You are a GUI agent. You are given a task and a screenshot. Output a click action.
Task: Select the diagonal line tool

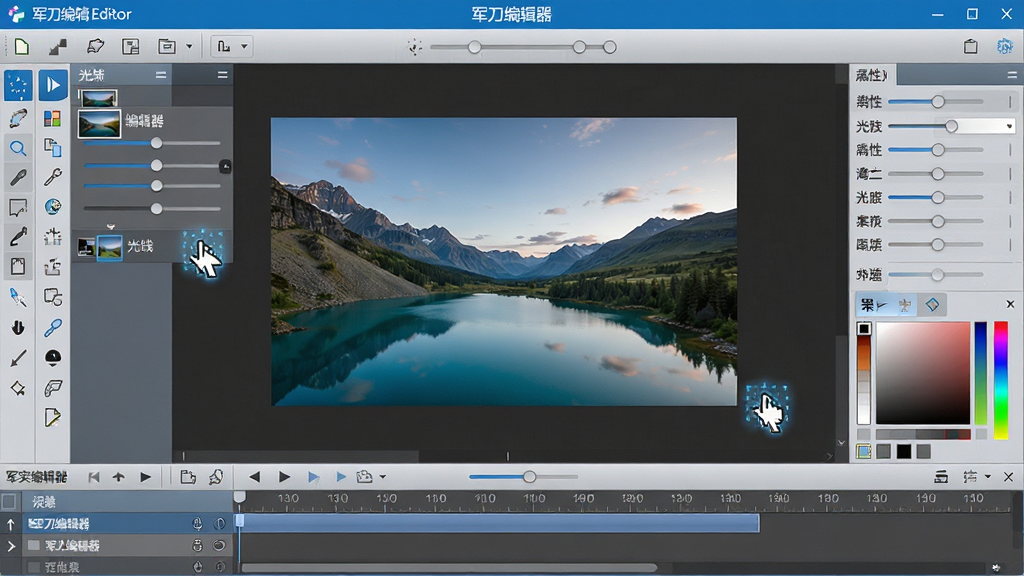click(x=18, y=357)
